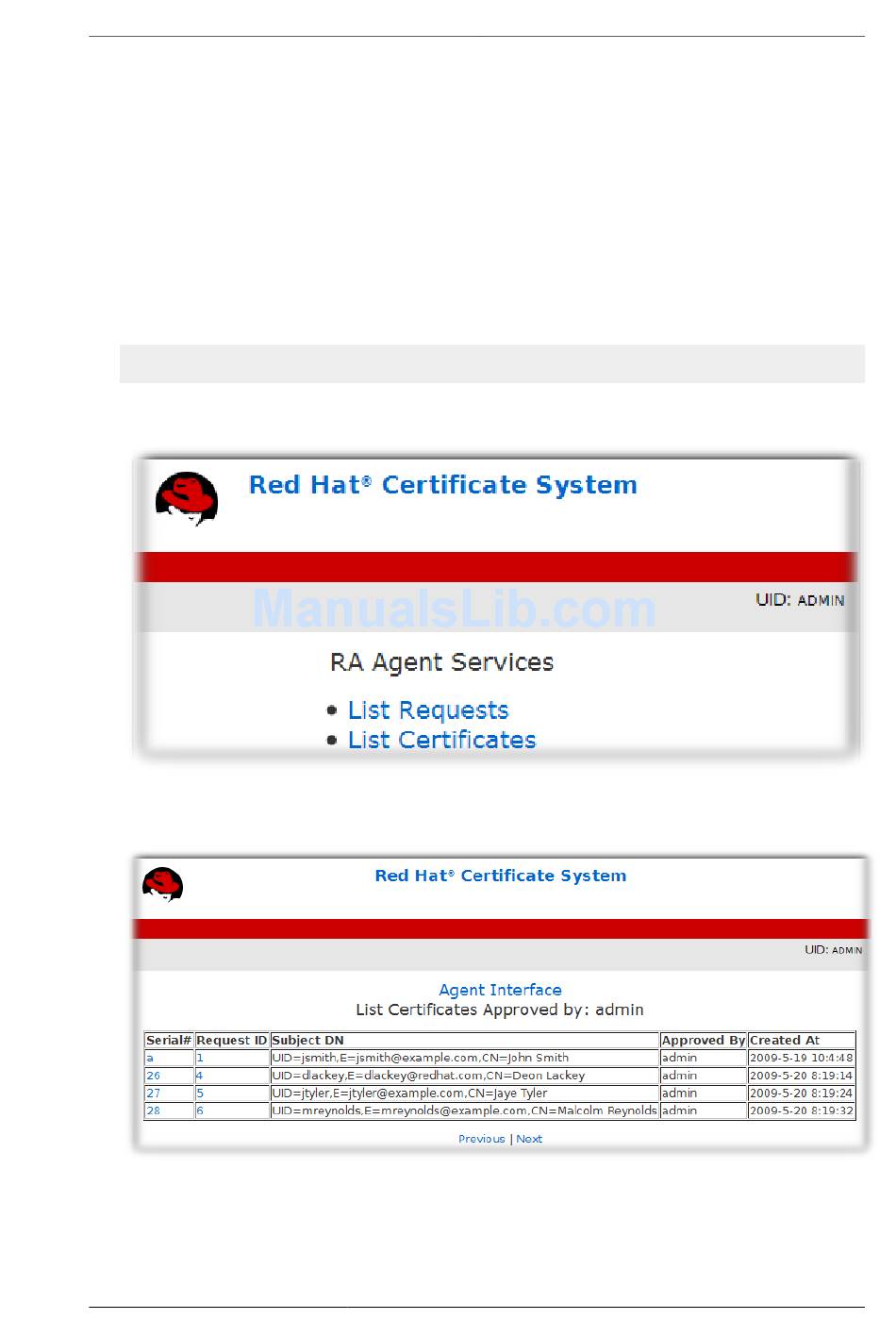Screen dimensions: 896x1319
Task: Click the Agent Interface link
Action: click(x=500, y=990)
